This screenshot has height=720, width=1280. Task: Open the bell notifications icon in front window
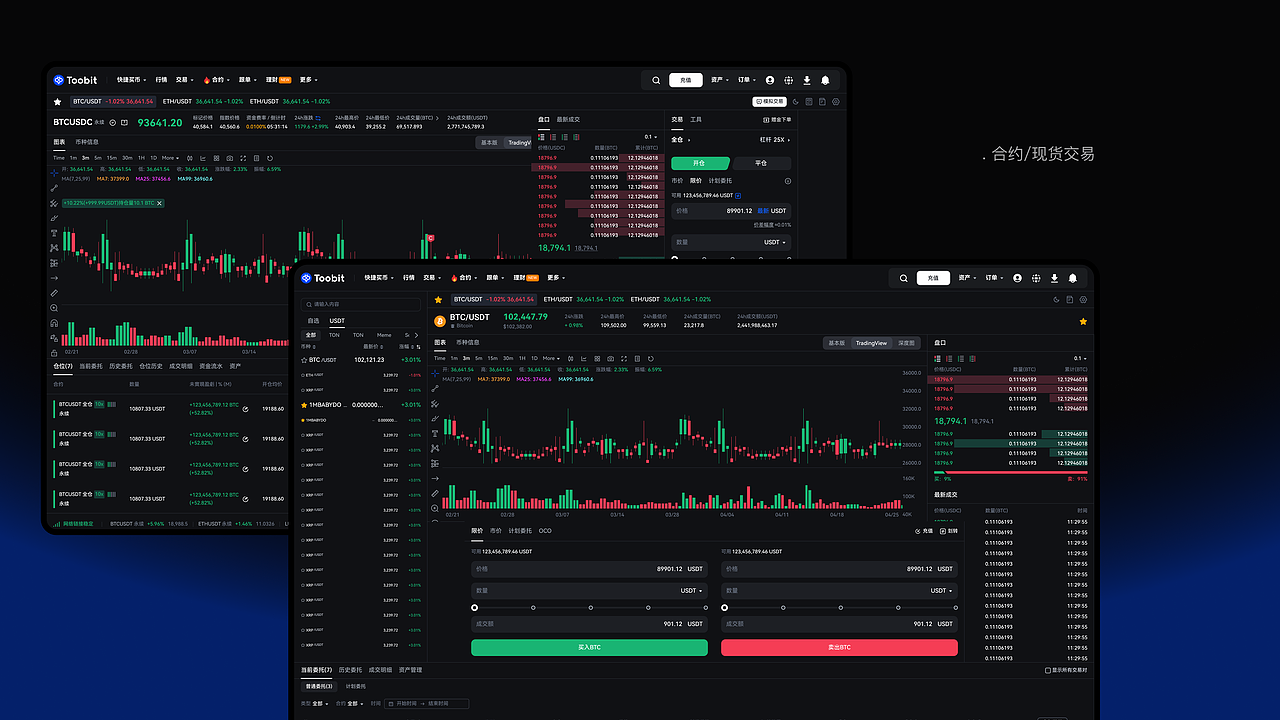[x=1073, y=278]
